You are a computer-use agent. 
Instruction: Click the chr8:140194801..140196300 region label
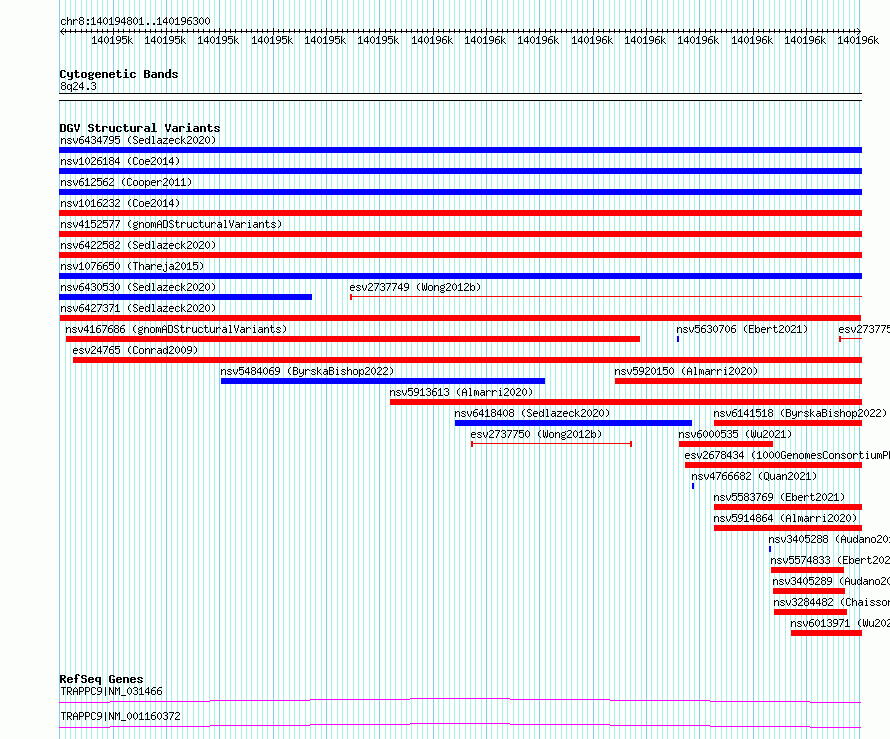135,21
